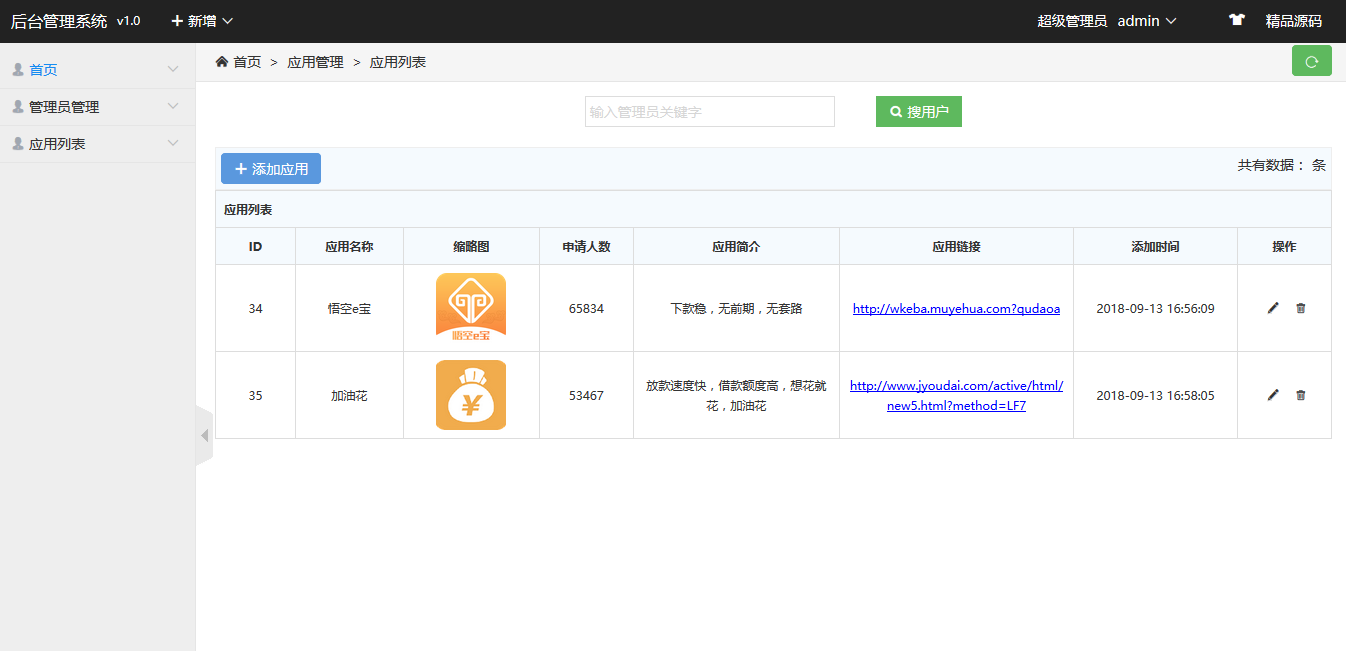1346x651 pixels.
Task: Open the 悟空e宝 thumbnail image
Action: (x=470, y=308)
